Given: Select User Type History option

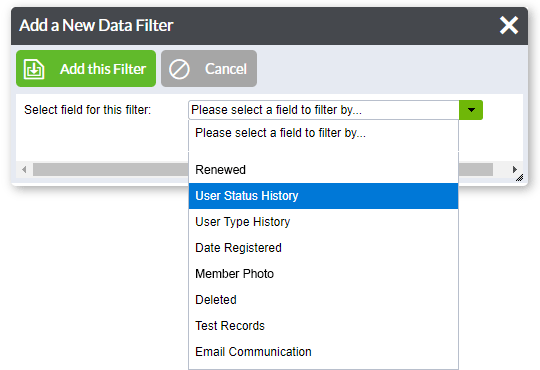Looking at the screenshot, I should click(323, 222).
